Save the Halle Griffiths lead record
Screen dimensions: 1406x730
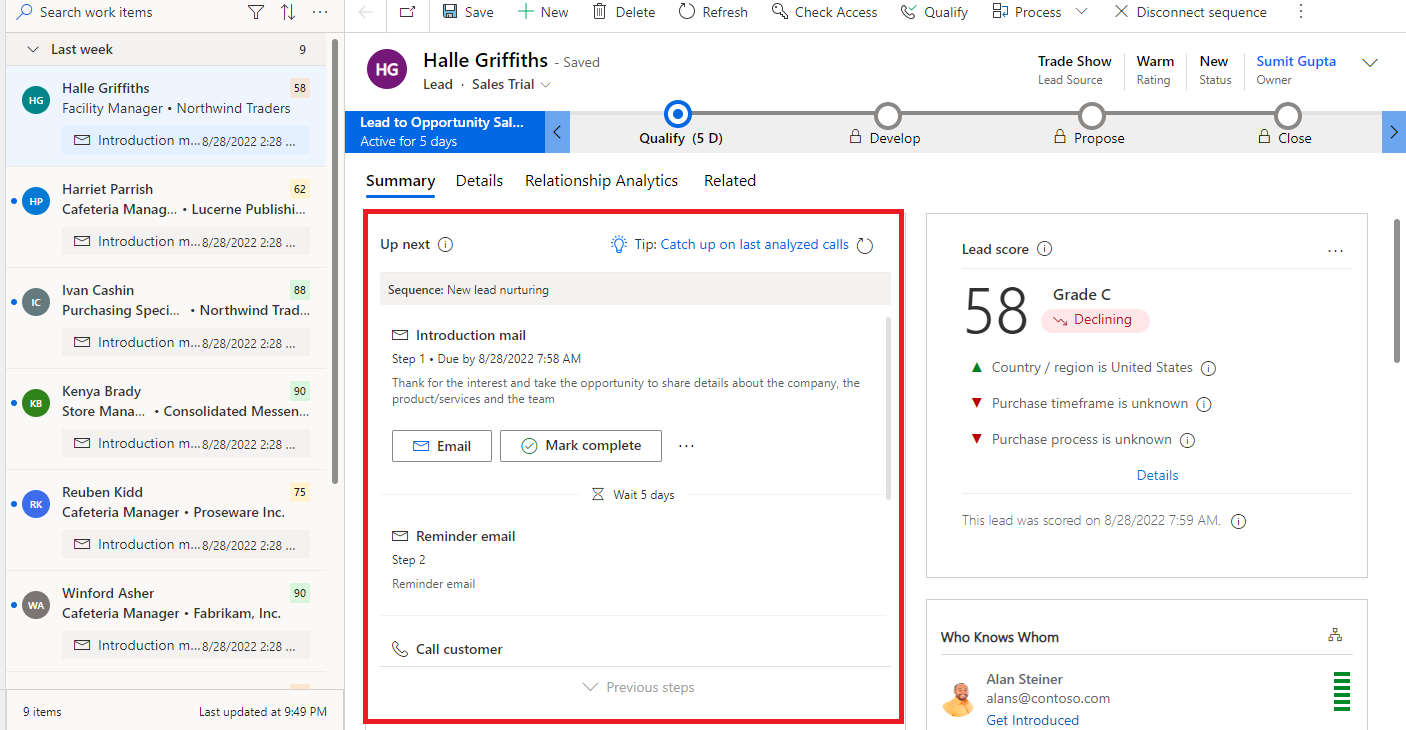tap(467, 12)
